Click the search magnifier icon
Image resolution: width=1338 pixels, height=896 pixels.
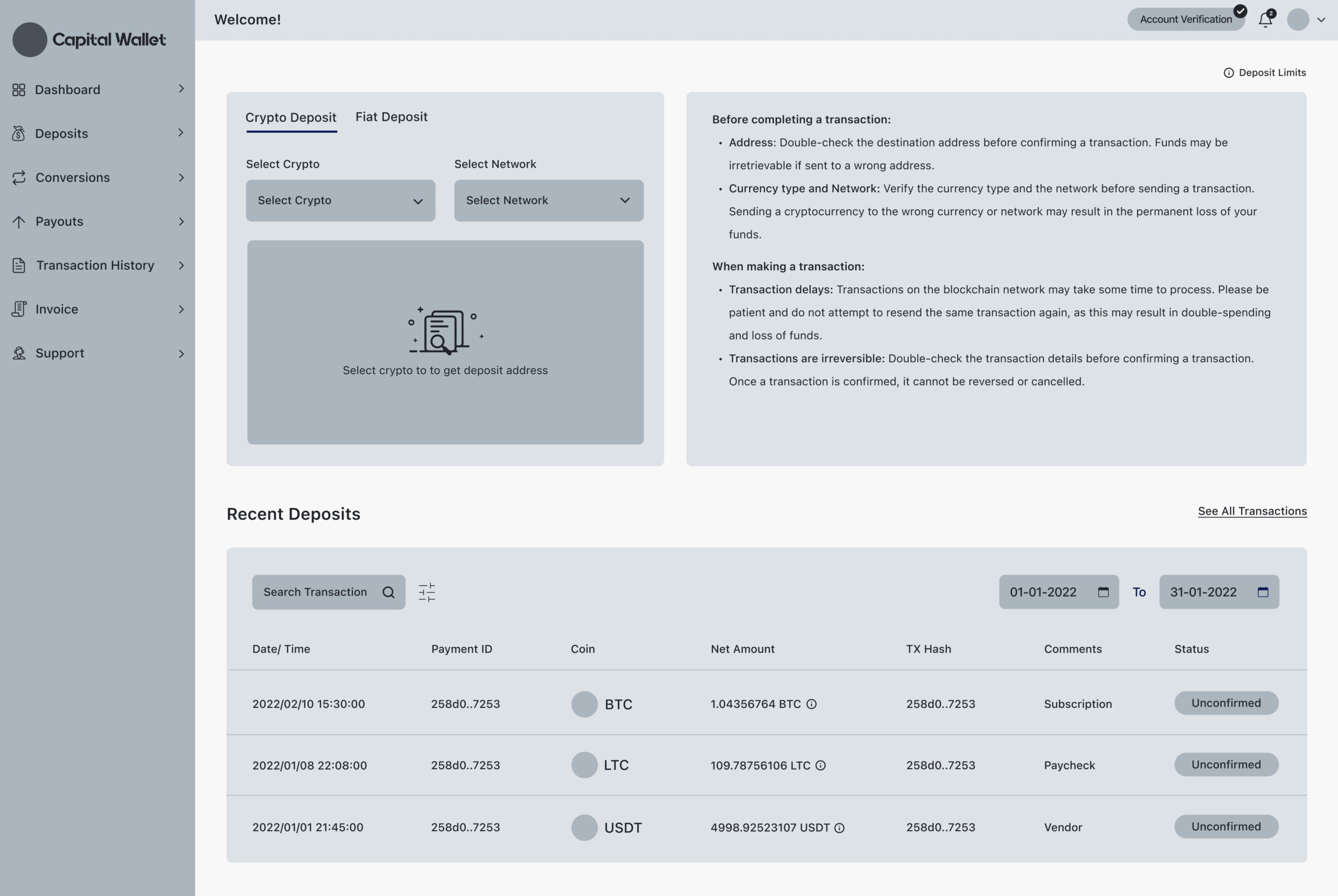click(389, 592)
